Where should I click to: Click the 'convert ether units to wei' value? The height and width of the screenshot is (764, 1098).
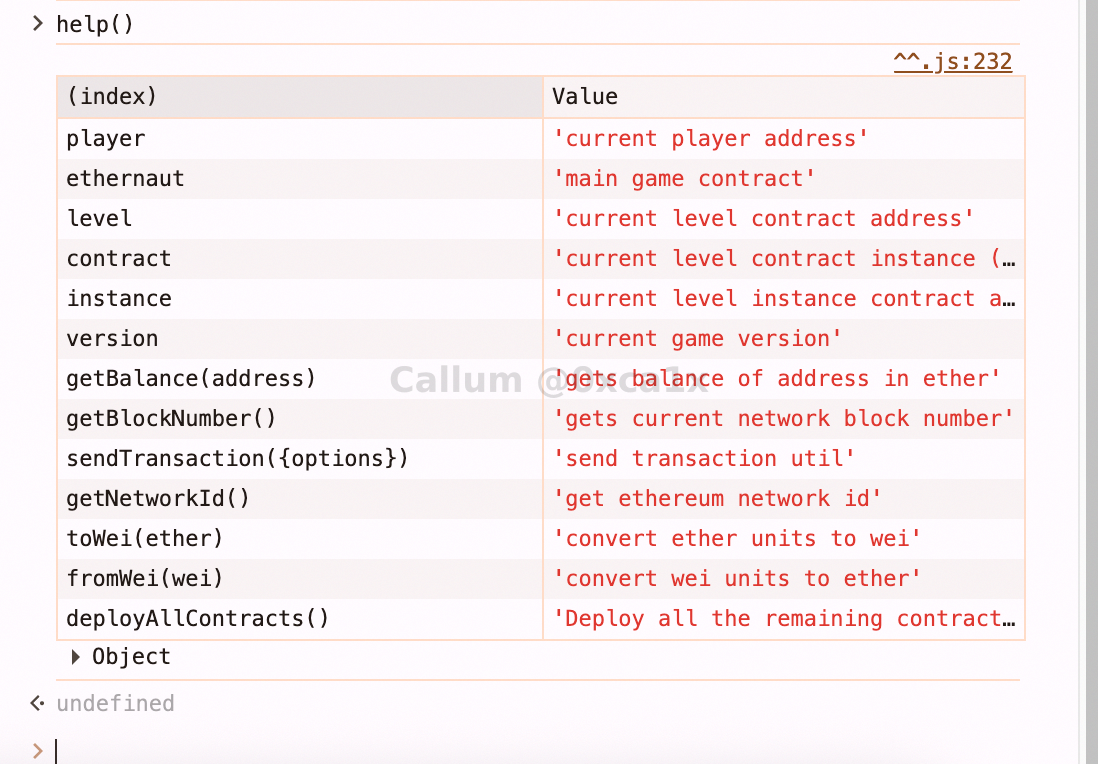coord(737,538)
